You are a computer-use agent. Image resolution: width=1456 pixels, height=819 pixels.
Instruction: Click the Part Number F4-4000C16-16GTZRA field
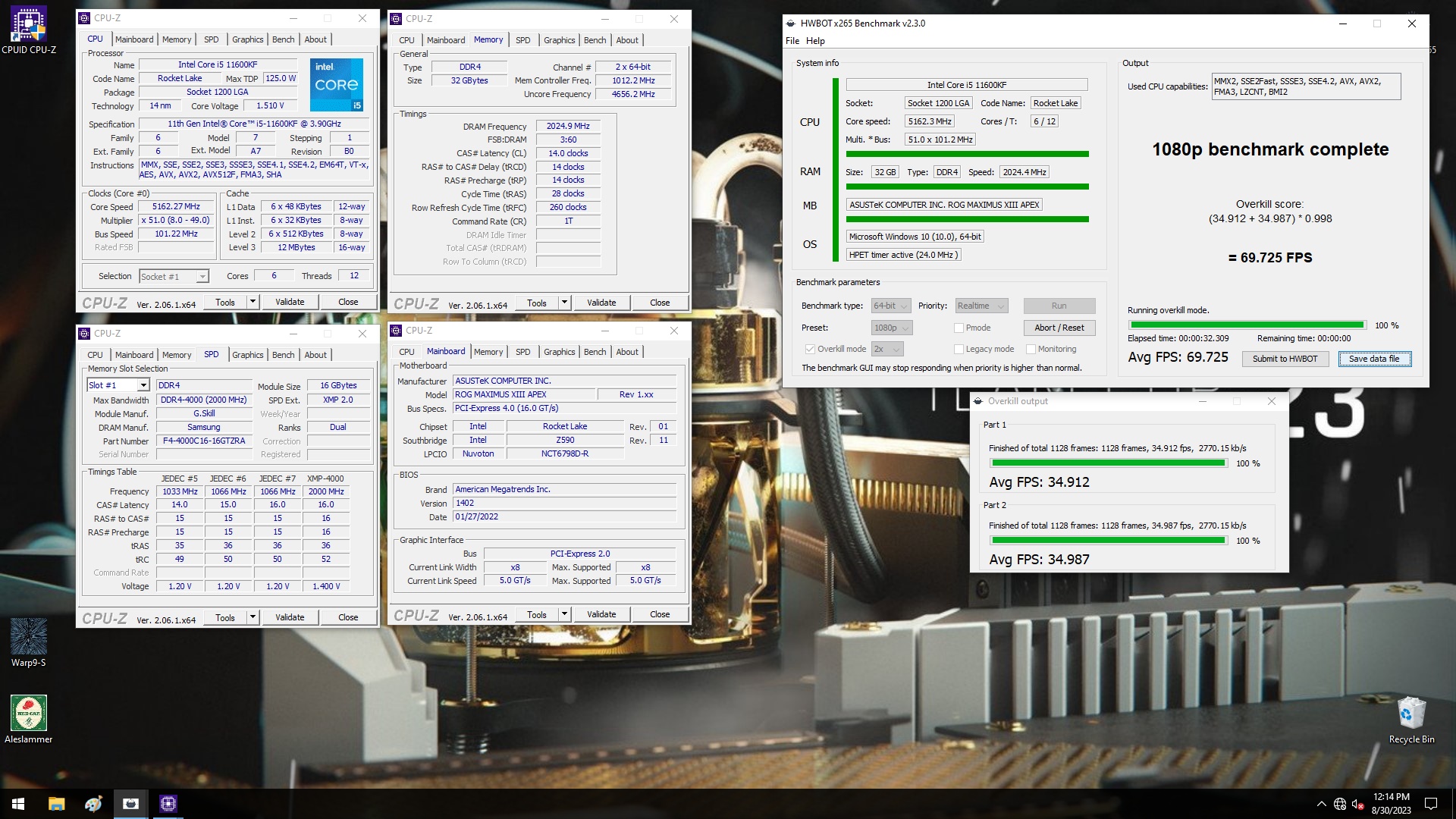tap(204, 441)
